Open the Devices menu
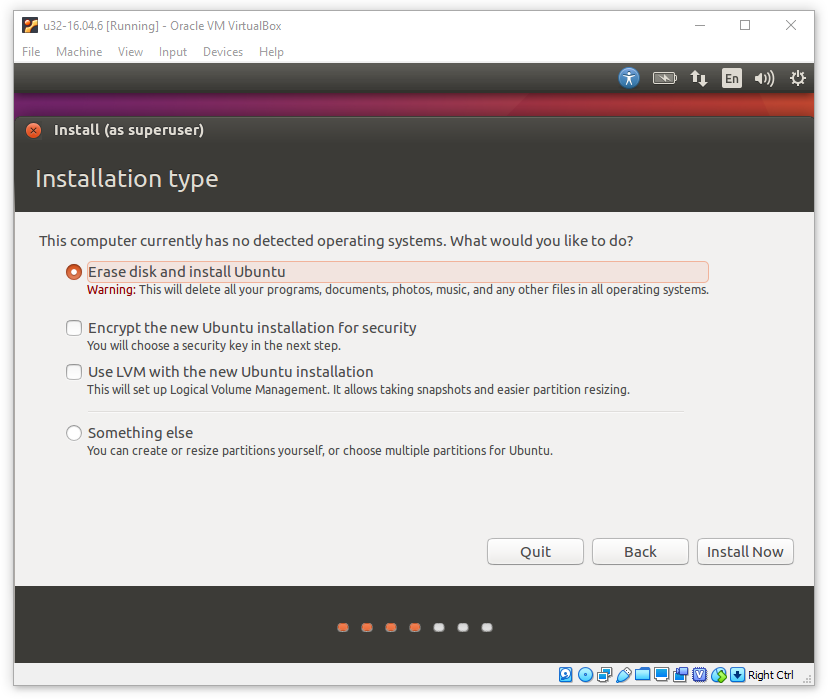 coord(223,52)
